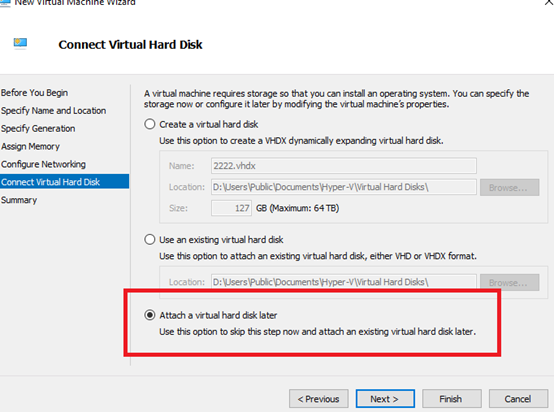The height and width of the screenshot is (412, 554).
Task: Select Connect Virtual Hard Disk step
Action: 64,182
